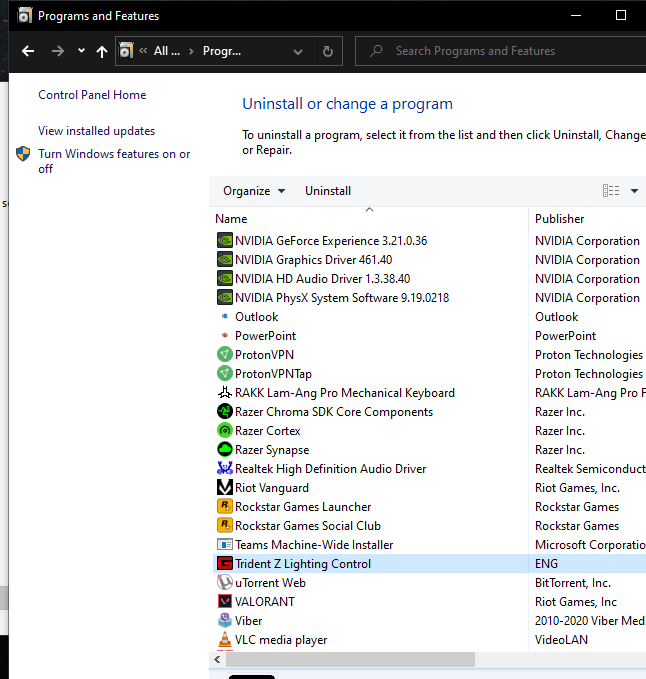Open Turn Windows features on or off
Viewport: 646px width, 679px height.
pyautogui.click(x=114, y=161)
